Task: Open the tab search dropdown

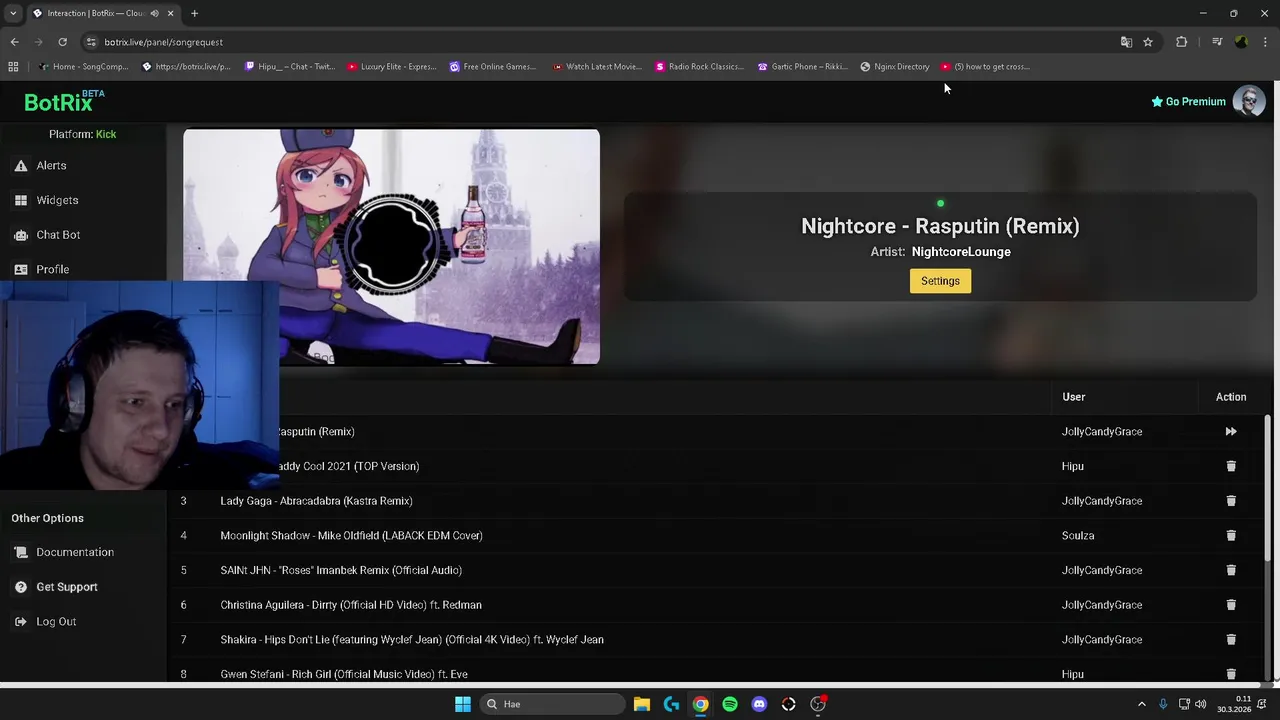Action: (x=13, y=13)
